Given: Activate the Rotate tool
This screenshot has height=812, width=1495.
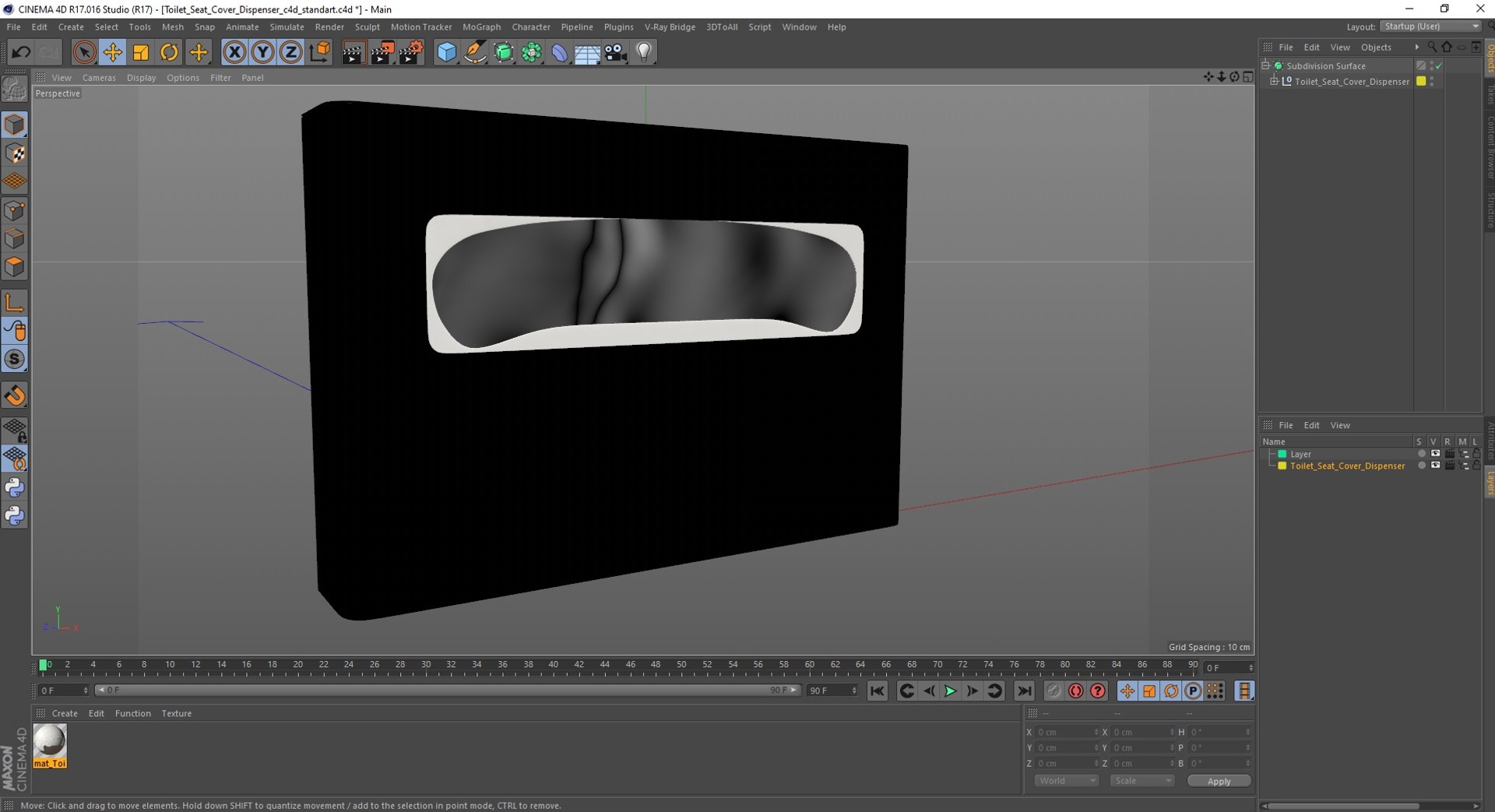Looking at the screenshot, I should 169,52.
